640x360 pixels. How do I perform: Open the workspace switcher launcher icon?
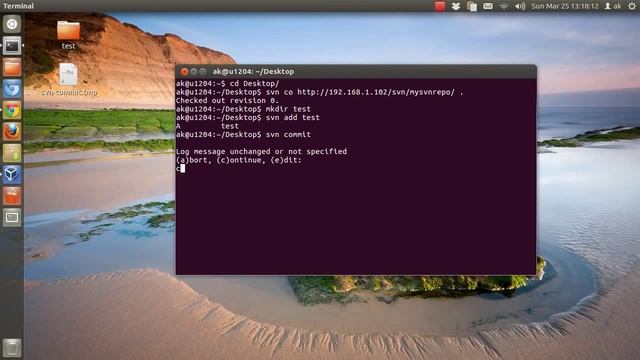(x=12, y=218)
